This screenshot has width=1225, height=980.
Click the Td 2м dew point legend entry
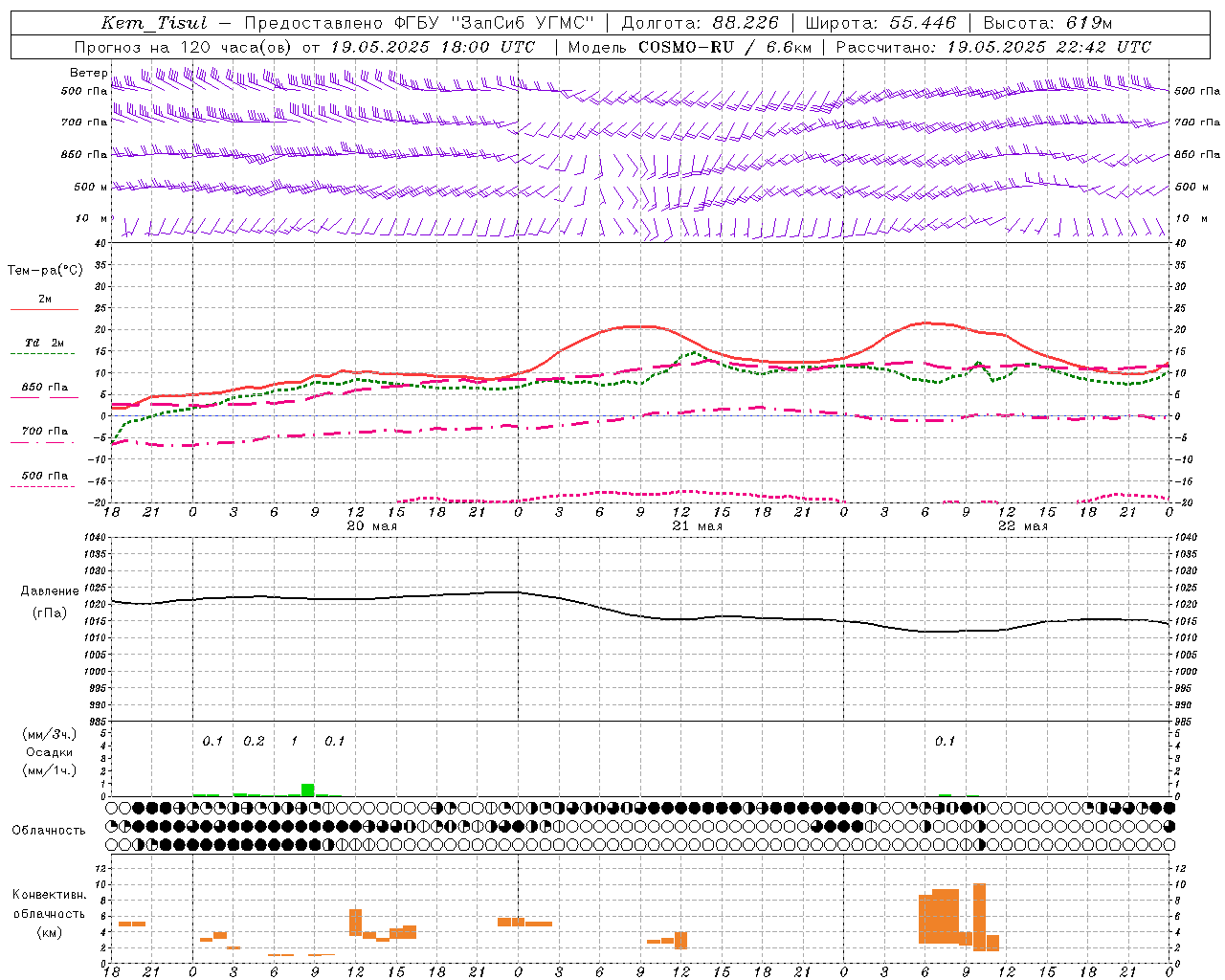(x=45, y=343)
